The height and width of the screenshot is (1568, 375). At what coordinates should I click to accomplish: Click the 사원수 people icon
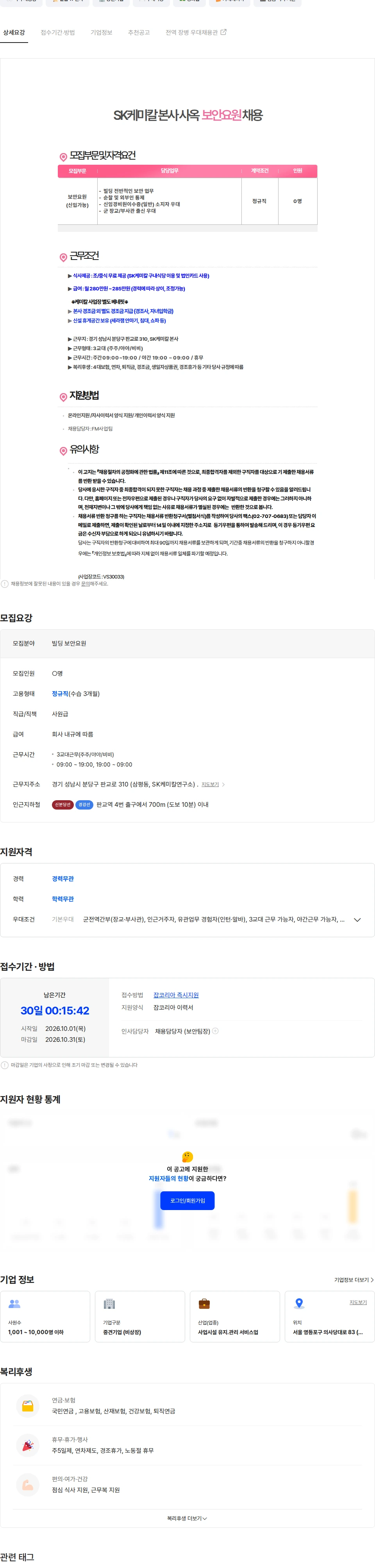pyautogui.click(x=14, y=1304)
